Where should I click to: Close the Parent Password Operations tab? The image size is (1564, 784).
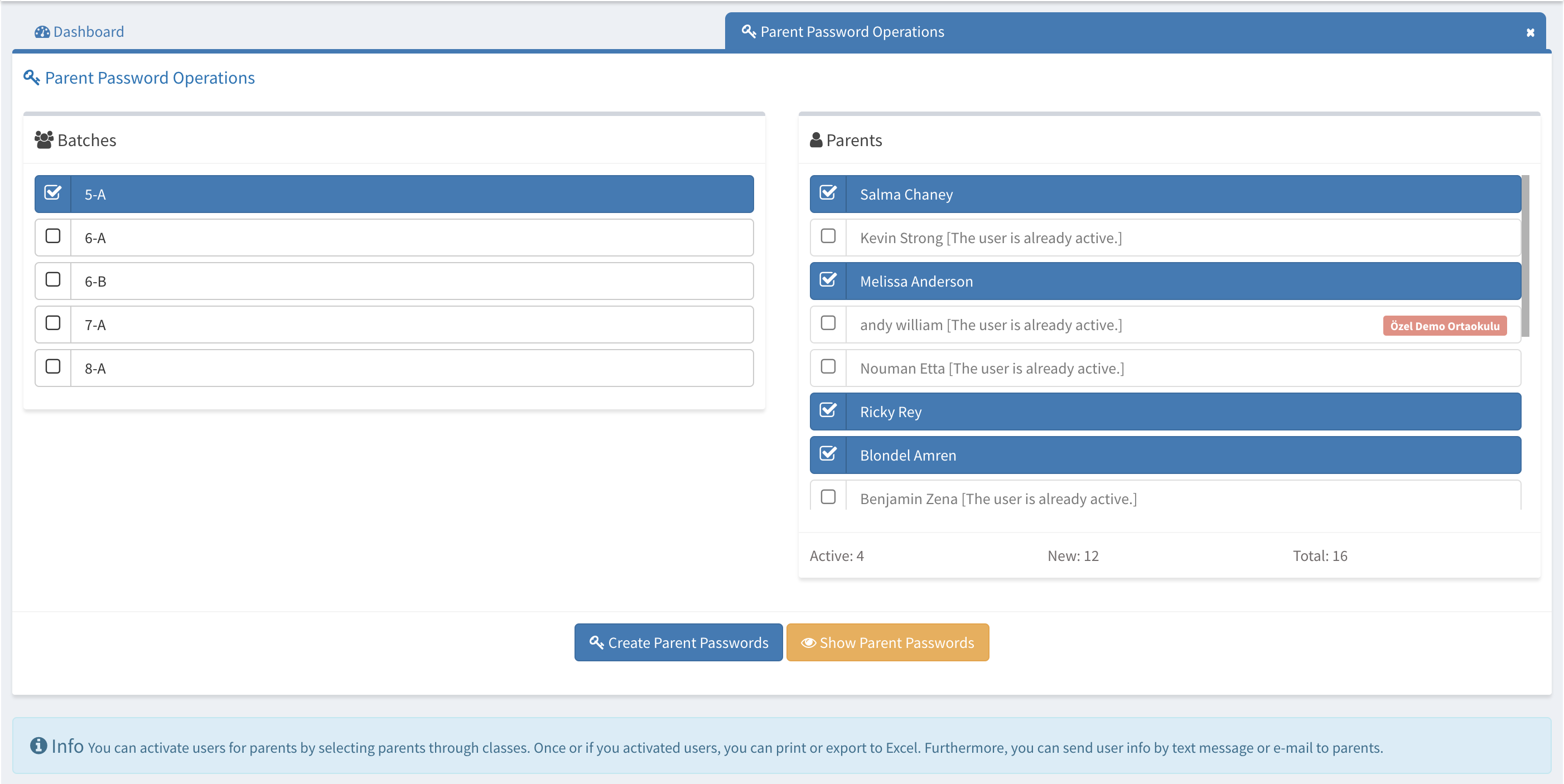tap(1530, 33)
